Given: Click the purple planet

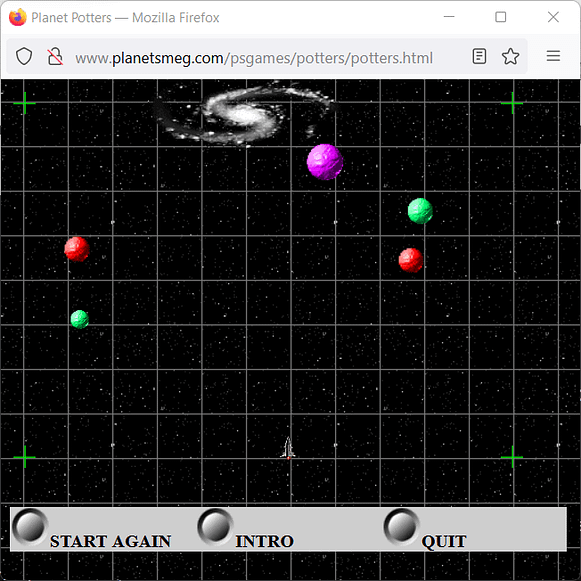Looking at the screenshot, I should [325, 162].
